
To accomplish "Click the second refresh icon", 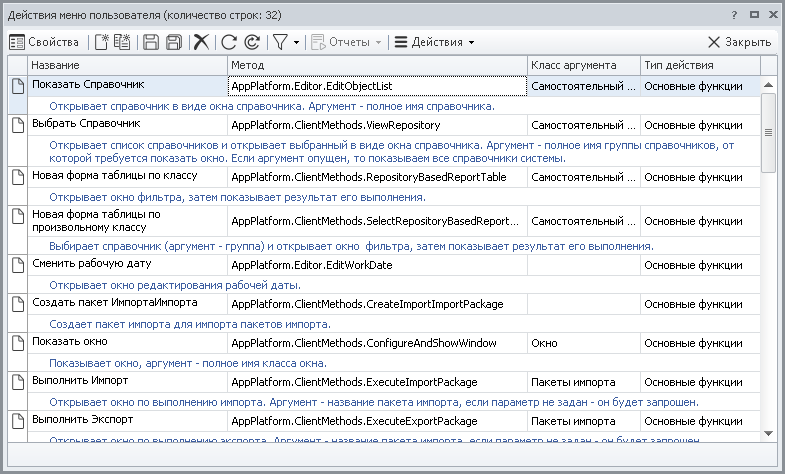I will tap(251, 42).
